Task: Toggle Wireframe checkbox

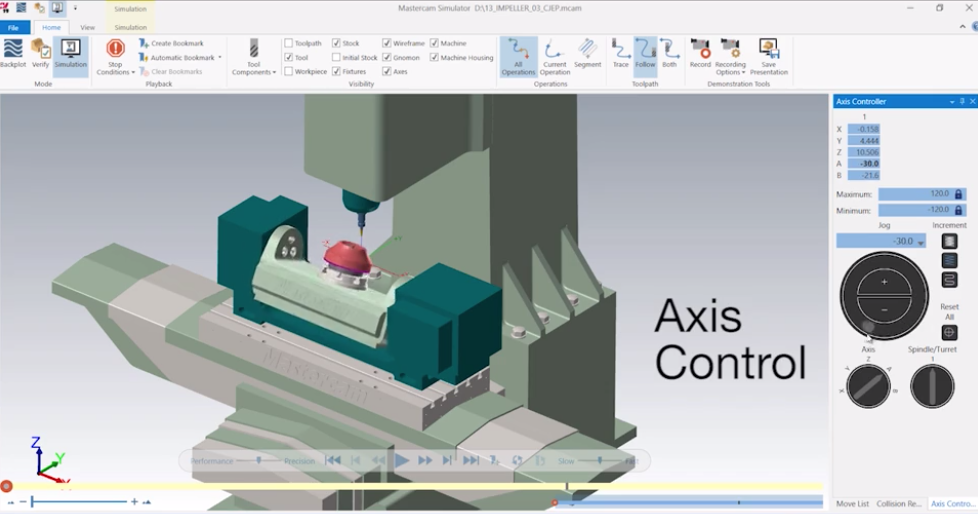Action: (x=387, y=43)
